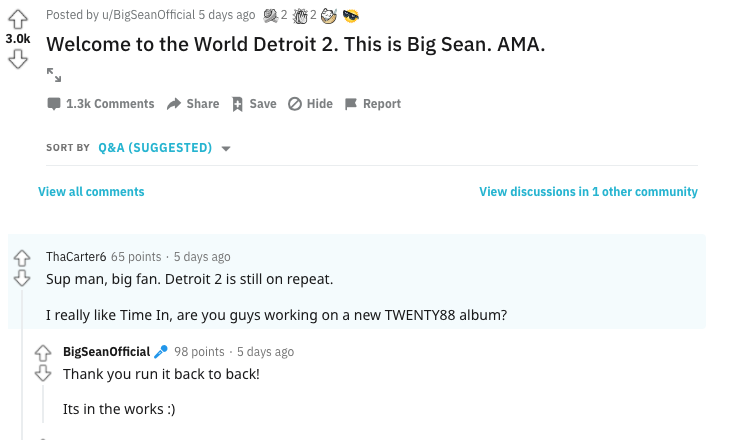The width and height of the screenshot is (730, 440).
Task: Downvote ThaCarter6's comment
Action: tap(22, 278)
